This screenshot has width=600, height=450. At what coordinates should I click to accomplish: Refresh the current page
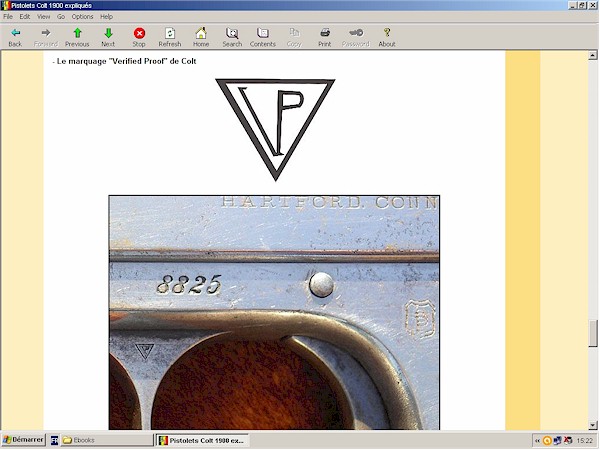(x=170, y=37)
